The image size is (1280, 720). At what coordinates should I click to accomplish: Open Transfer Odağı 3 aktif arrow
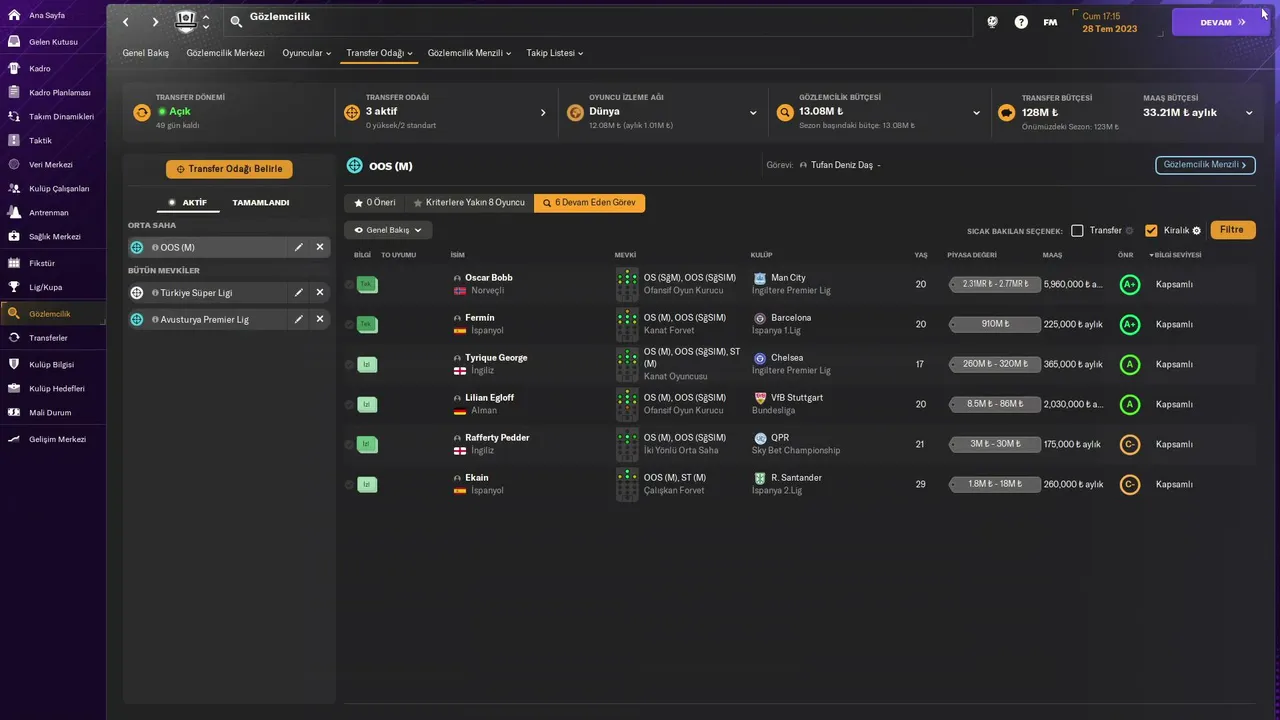(543, 113)
